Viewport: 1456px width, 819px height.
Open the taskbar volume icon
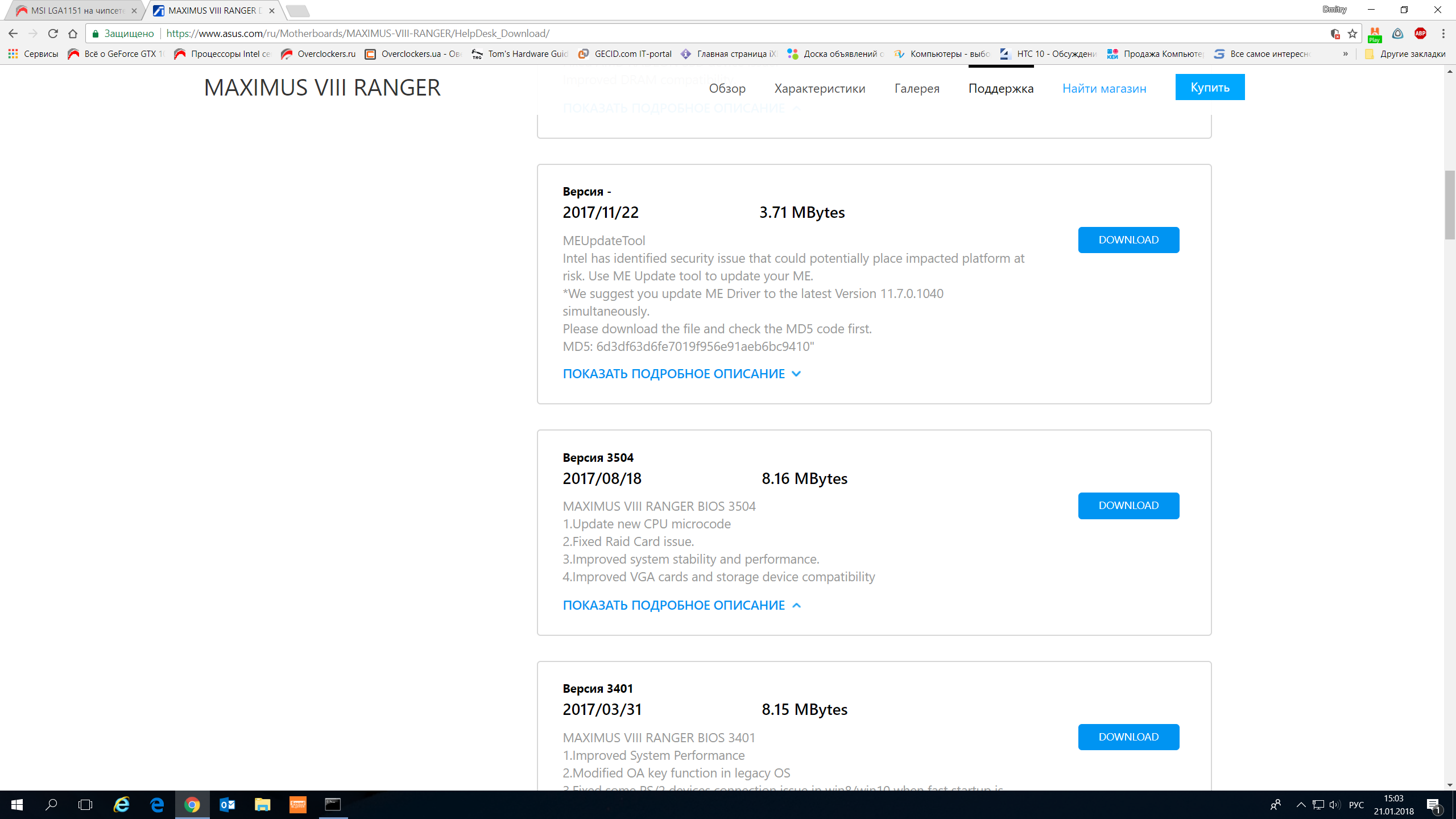(x=1334, y=805)
